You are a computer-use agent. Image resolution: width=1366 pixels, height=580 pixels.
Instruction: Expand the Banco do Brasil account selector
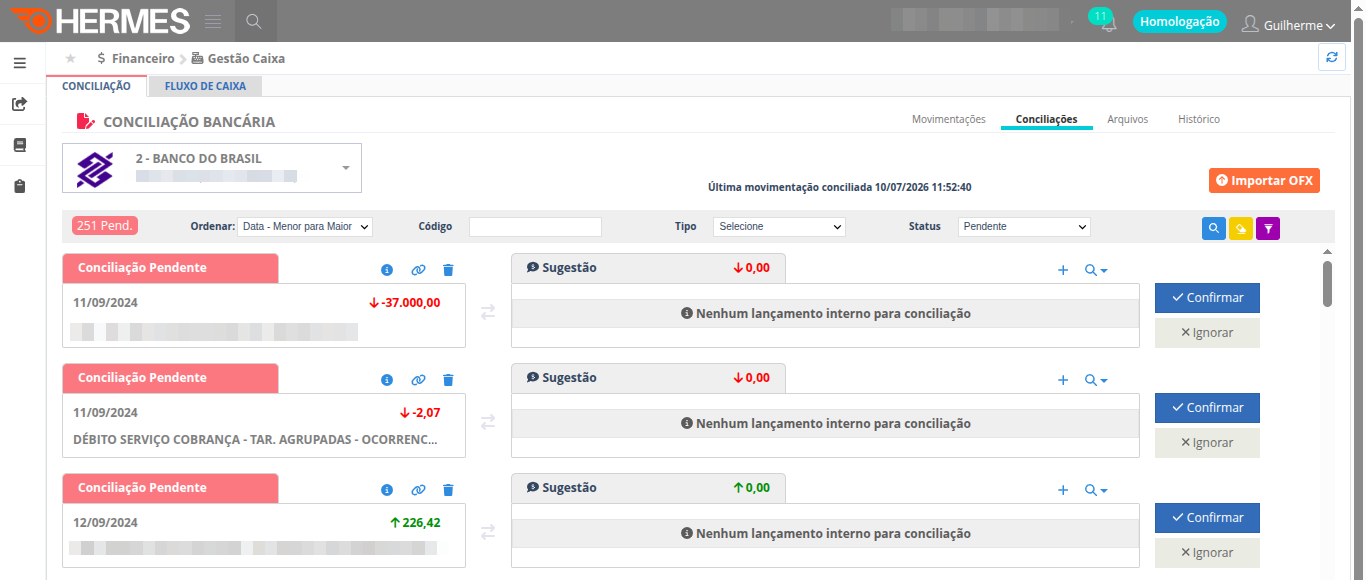pyautogui.click(x=211, y=168)
